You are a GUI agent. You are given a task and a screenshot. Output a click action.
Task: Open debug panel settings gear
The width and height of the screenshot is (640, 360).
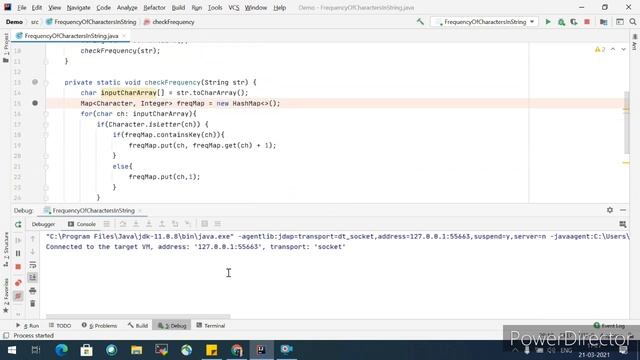point(610,210)
